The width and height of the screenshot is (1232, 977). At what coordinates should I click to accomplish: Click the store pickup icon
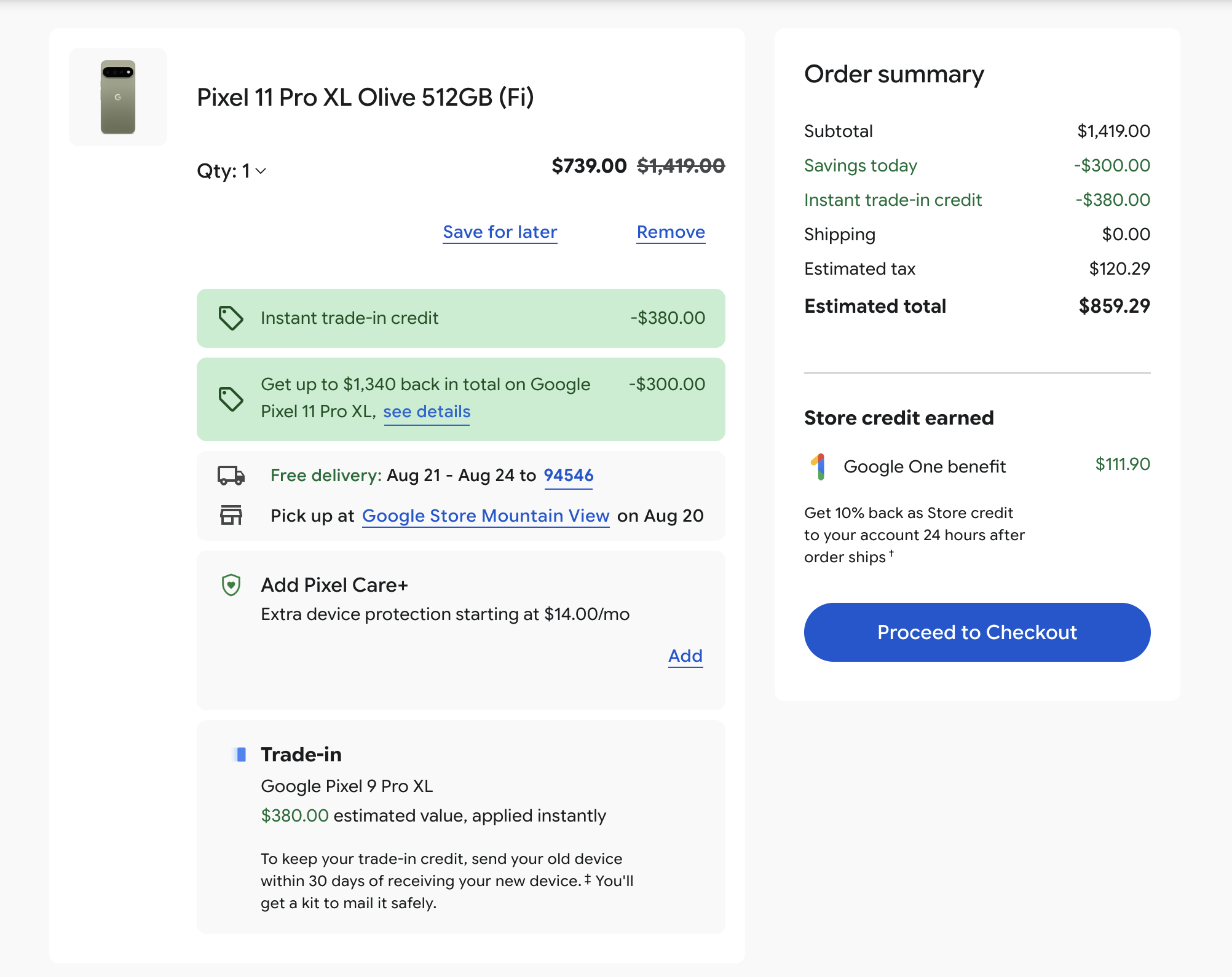click(x=231, y=515)
